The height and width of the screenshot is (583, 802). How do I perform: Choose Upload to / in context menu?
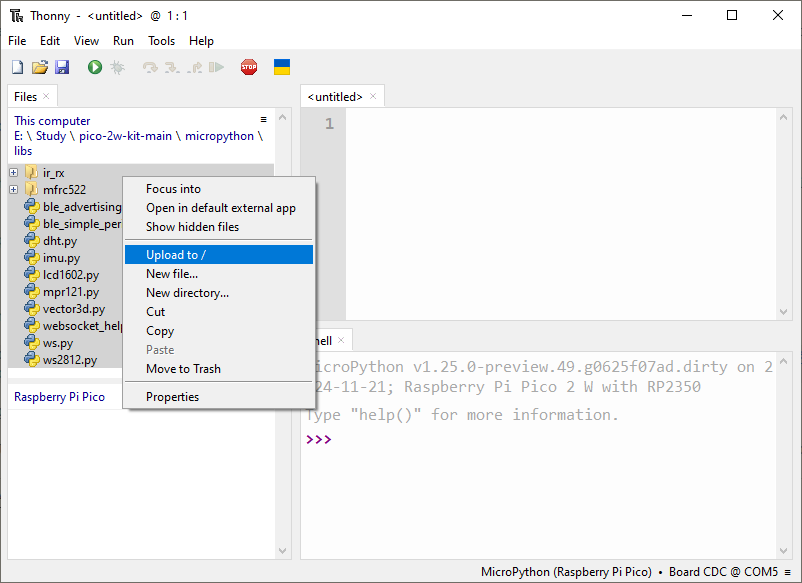pos(219,255)
